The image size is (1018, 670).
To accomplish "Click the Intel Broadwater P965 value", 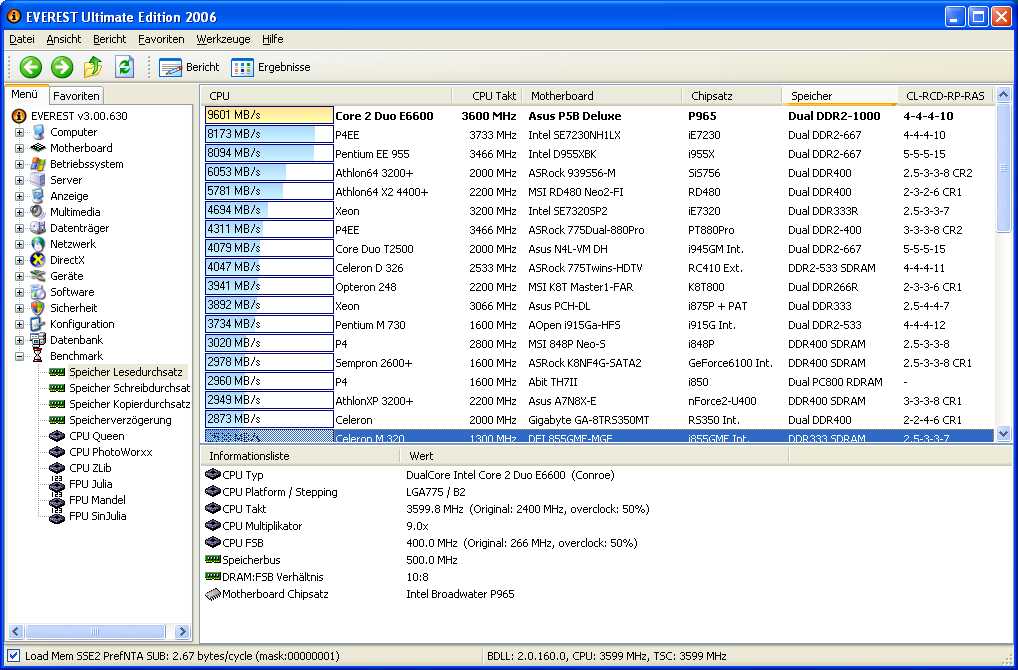I will coord(460,594).
